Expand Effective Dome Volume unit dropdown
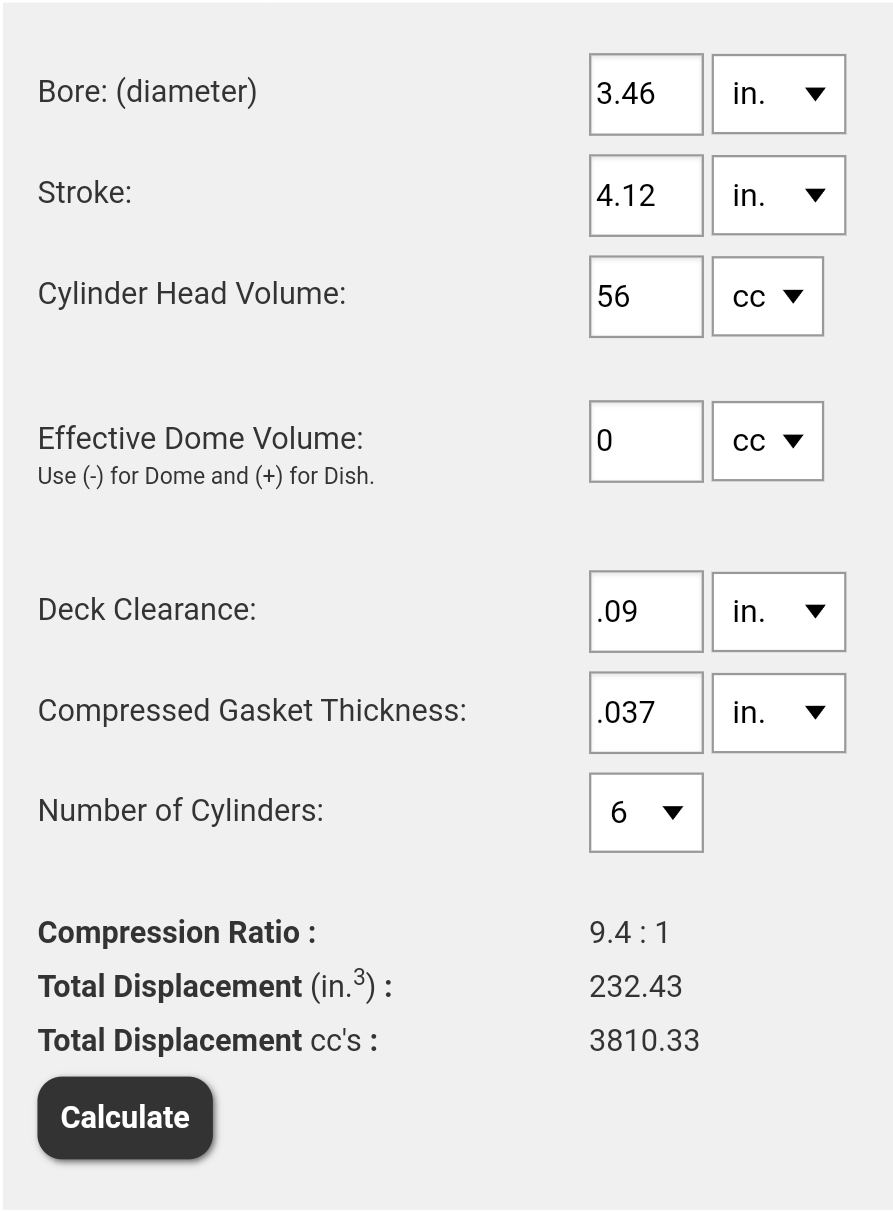 click(x=767, y=441)
